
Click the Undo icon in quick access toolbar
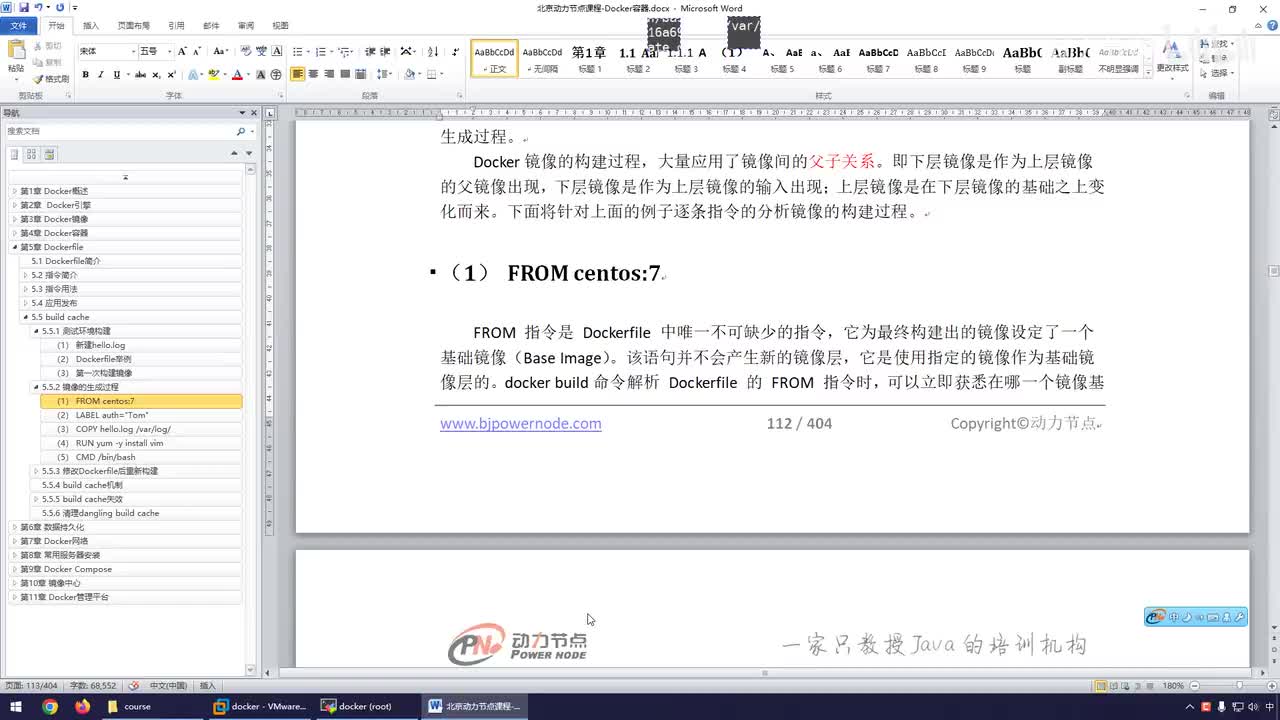pos(38,8)
